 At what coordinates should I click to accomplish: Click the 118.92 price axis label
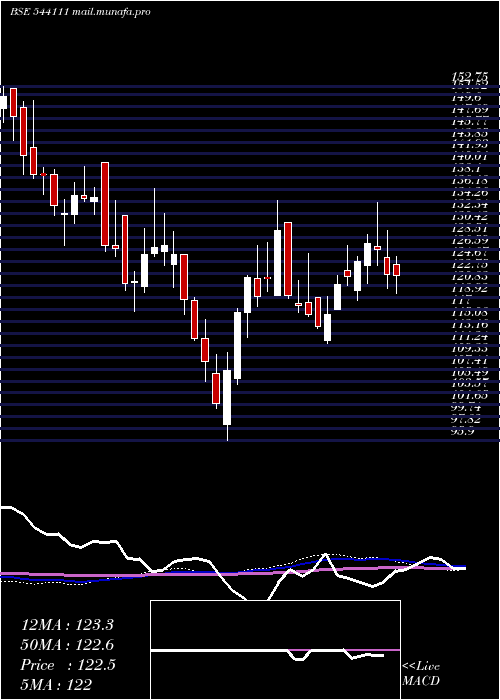pyautogui.click(x=470, y=289)
